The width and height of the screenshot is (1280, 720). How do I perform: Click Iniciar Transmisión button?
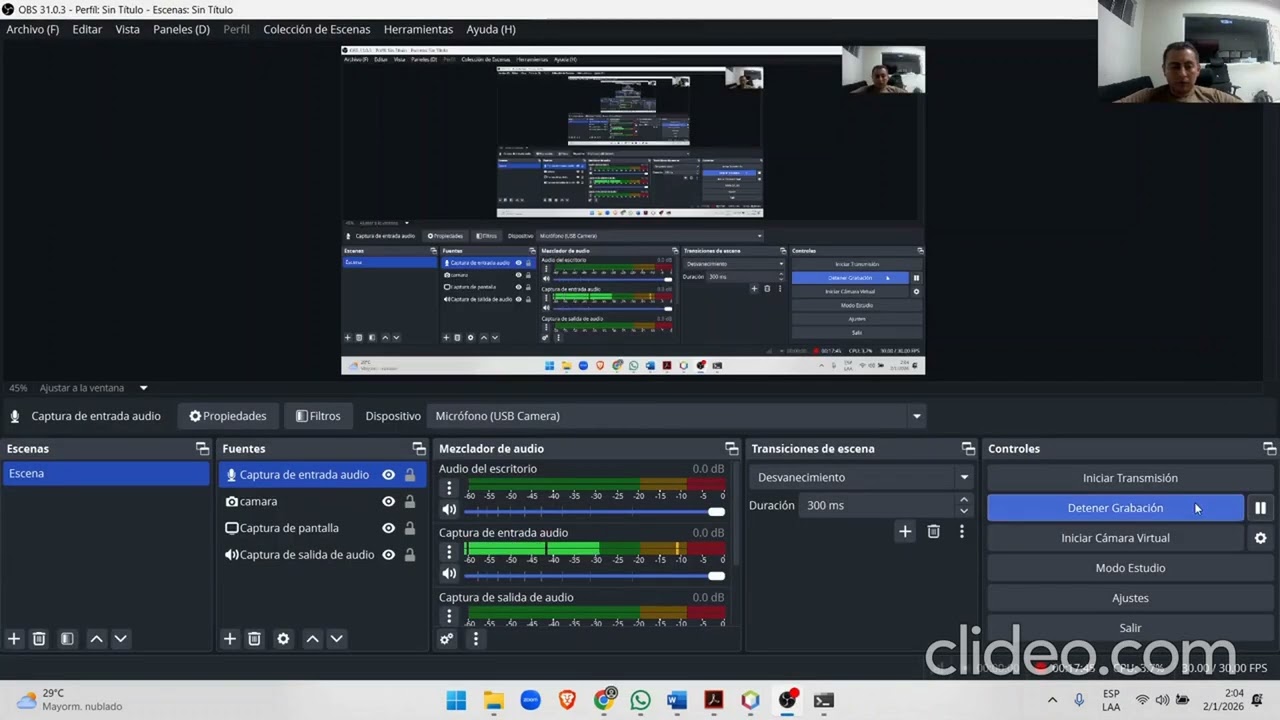(1130, 478)
